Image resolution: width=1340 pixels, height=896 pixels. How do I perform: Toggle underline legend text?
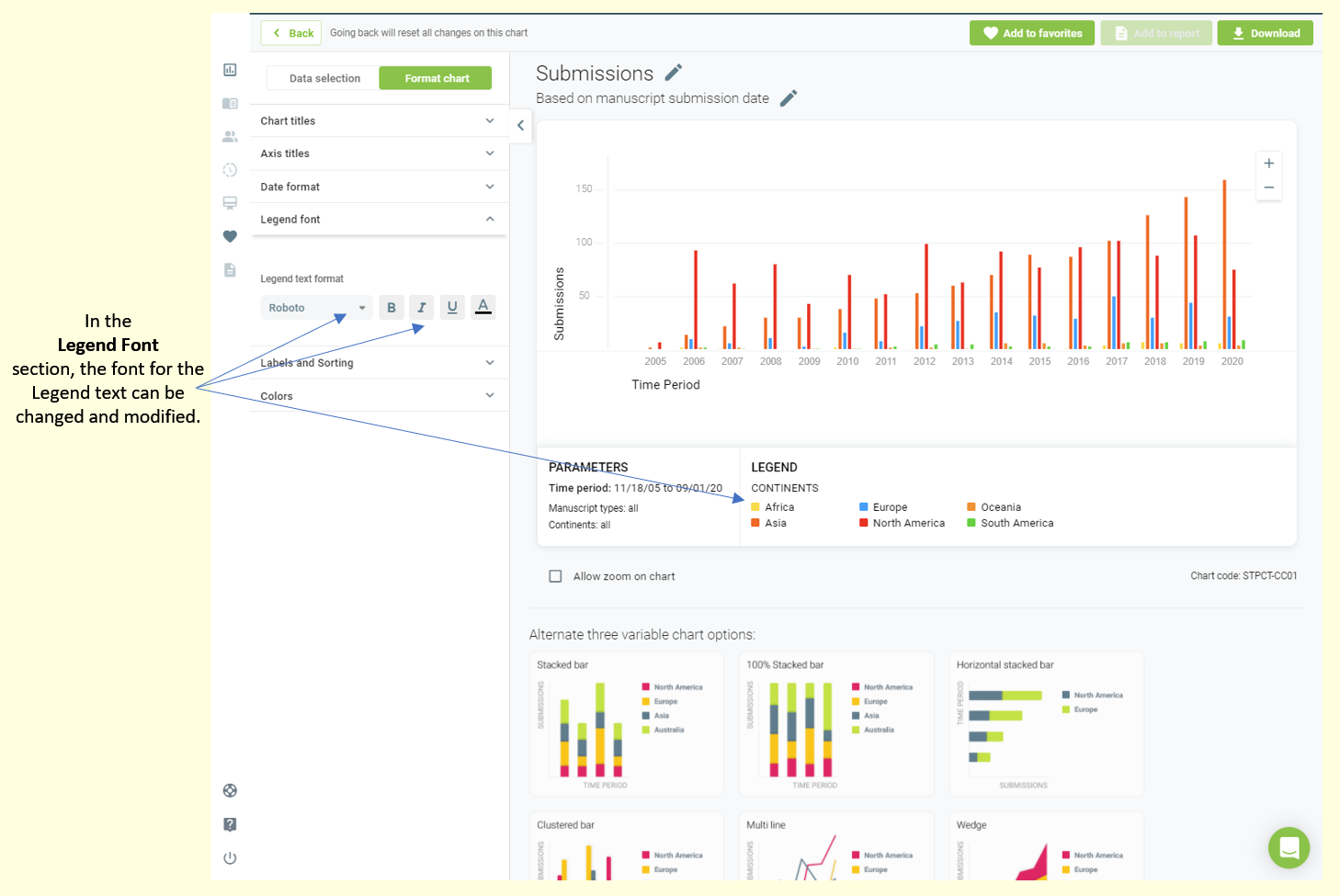point(452,308)
